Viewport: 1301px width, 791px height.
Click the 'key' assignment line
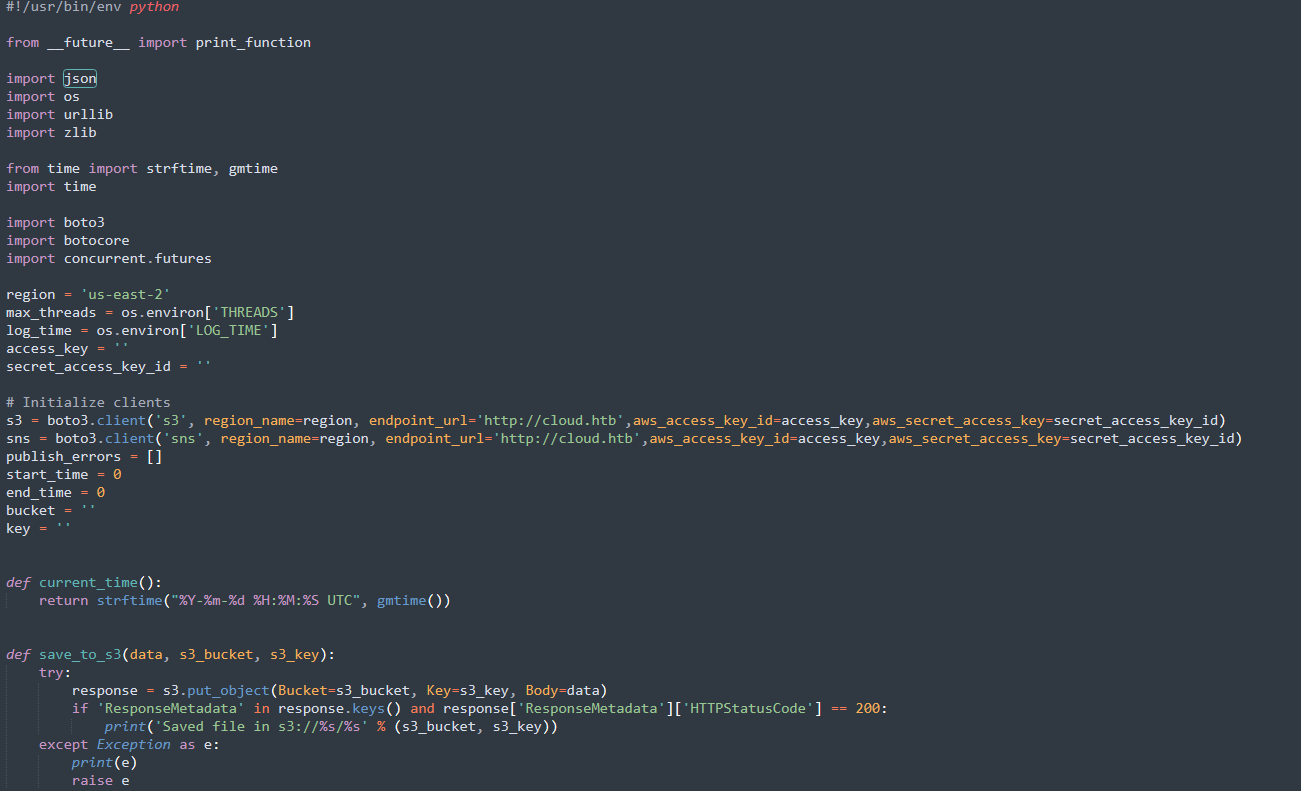[x=39, y=529]
